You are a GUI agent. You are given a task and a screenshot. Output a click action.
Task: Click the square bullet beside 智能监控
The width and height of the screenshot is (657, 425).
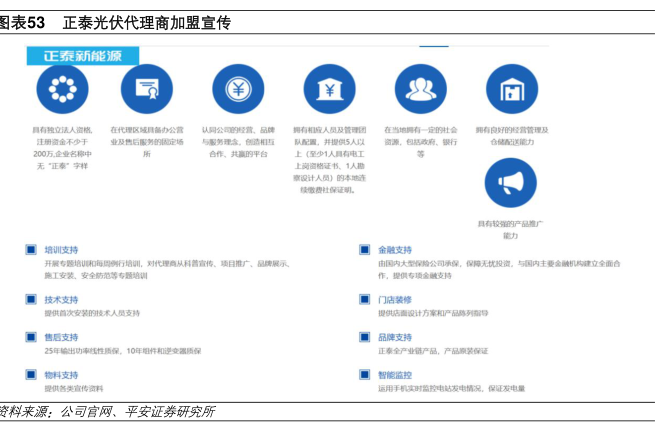365,374
